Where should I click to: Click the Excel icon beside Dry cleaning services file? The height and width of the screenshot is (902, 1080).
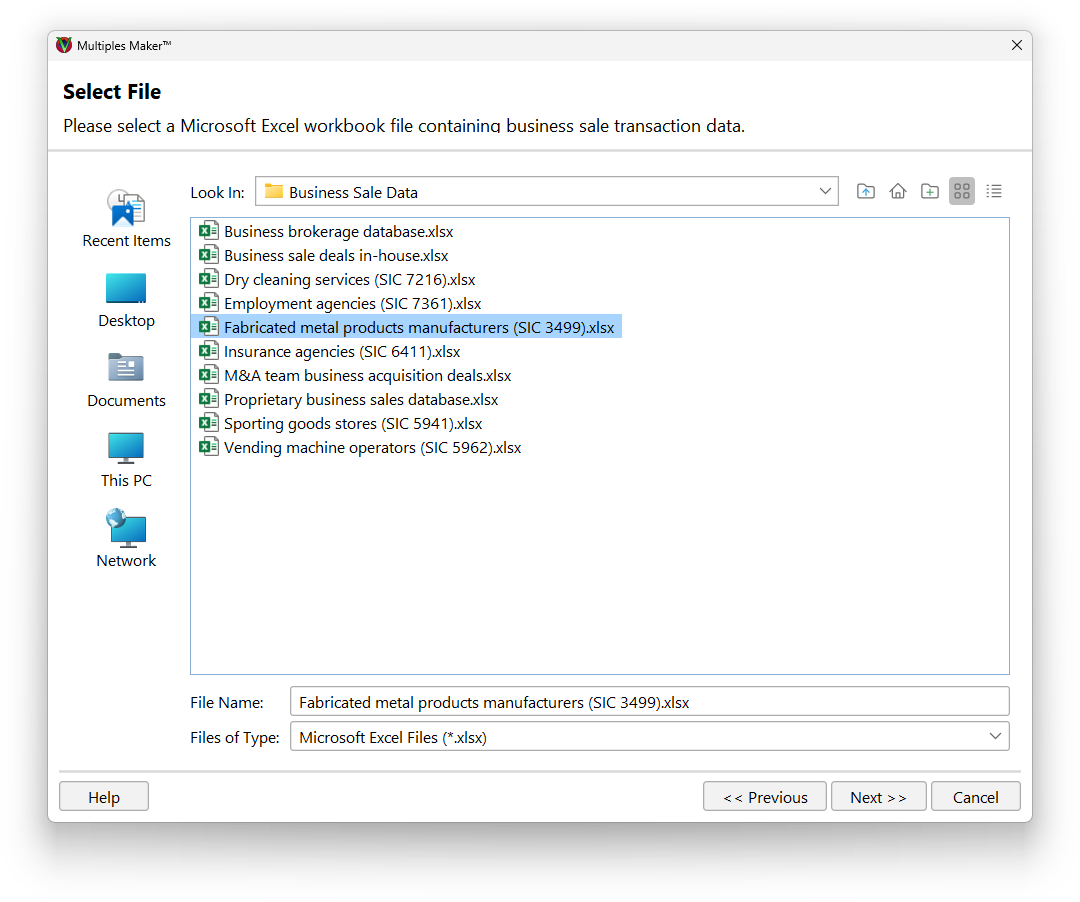pyautogui.click(x=209, y=278)
